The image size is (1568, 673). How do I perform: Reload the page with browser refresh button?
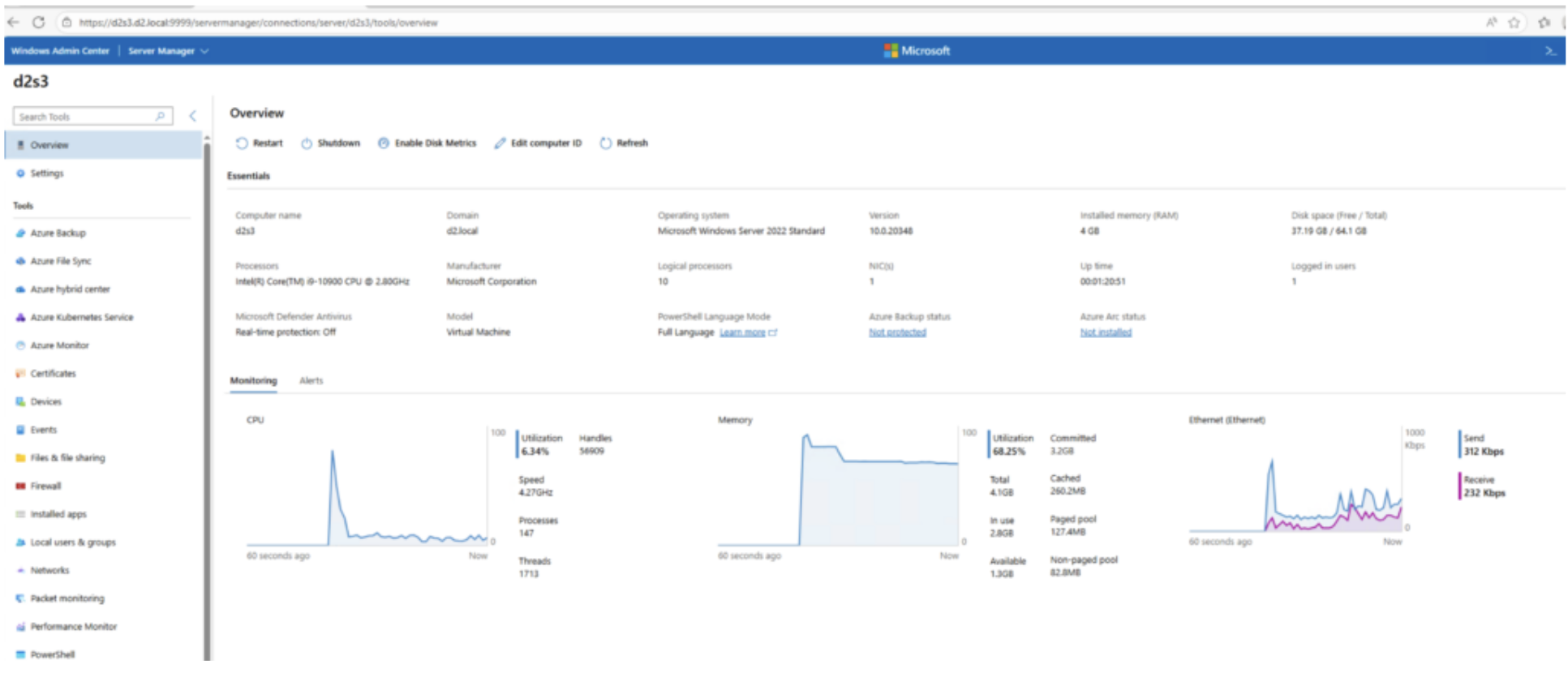(38, 23)
